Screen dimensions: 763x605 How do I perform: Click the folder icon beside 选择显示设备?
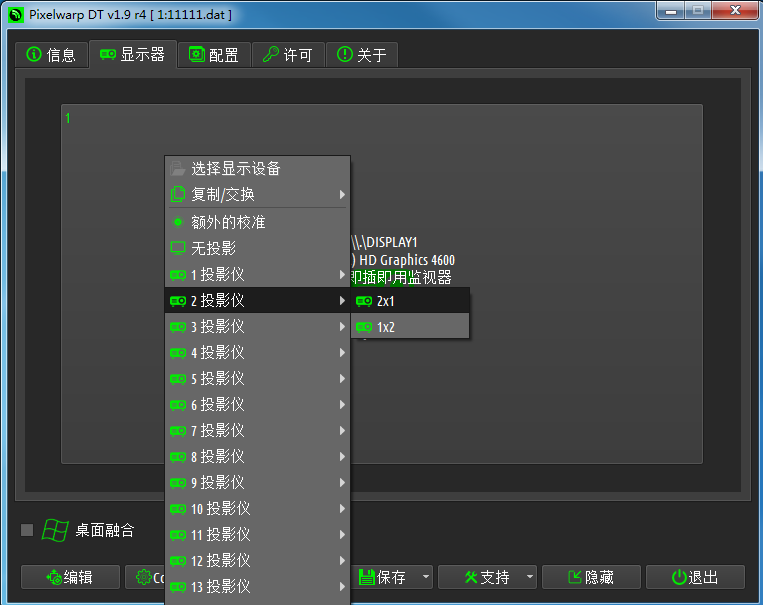[x=178, y=169]
